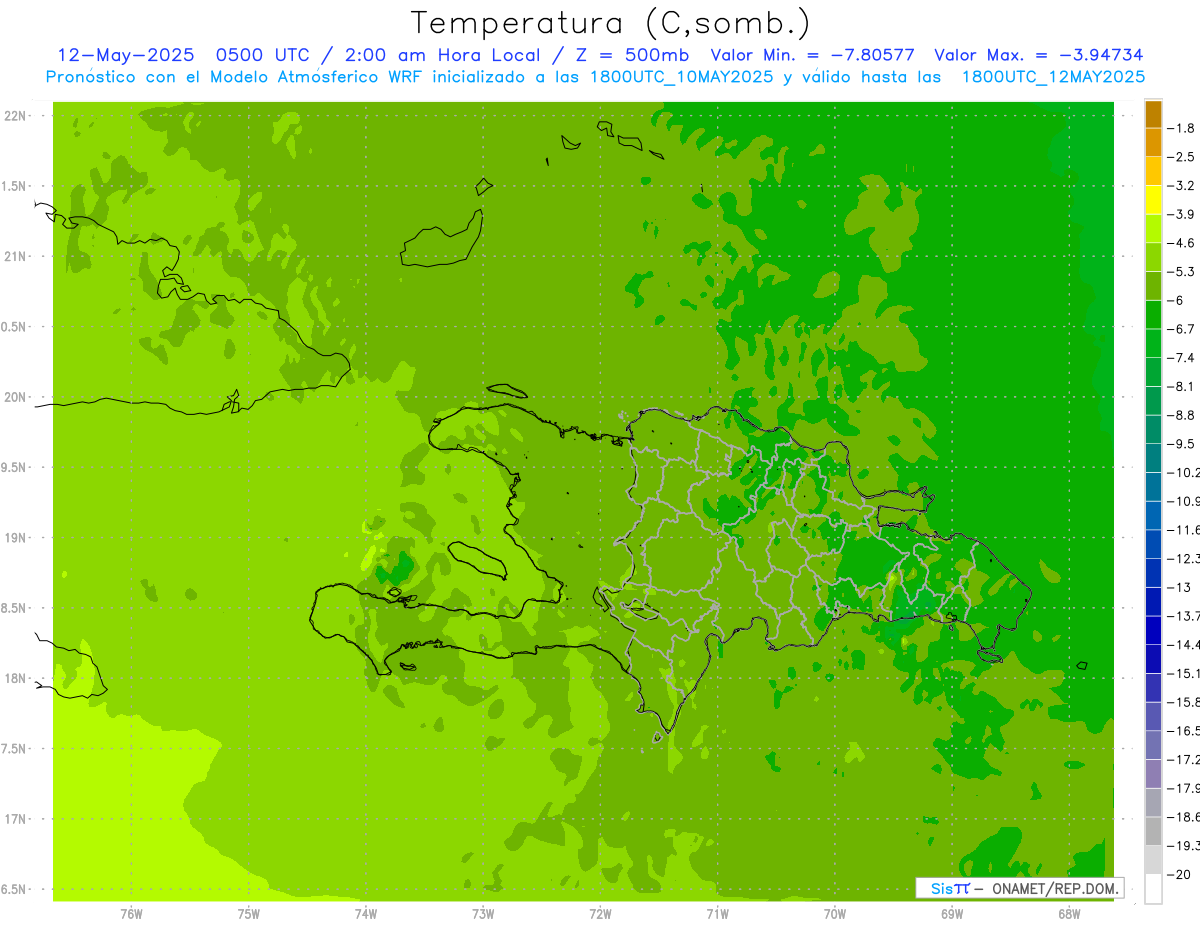Click the "-8.1" colorbar label
The image size is (1200, 927).
click(1183, 386)
